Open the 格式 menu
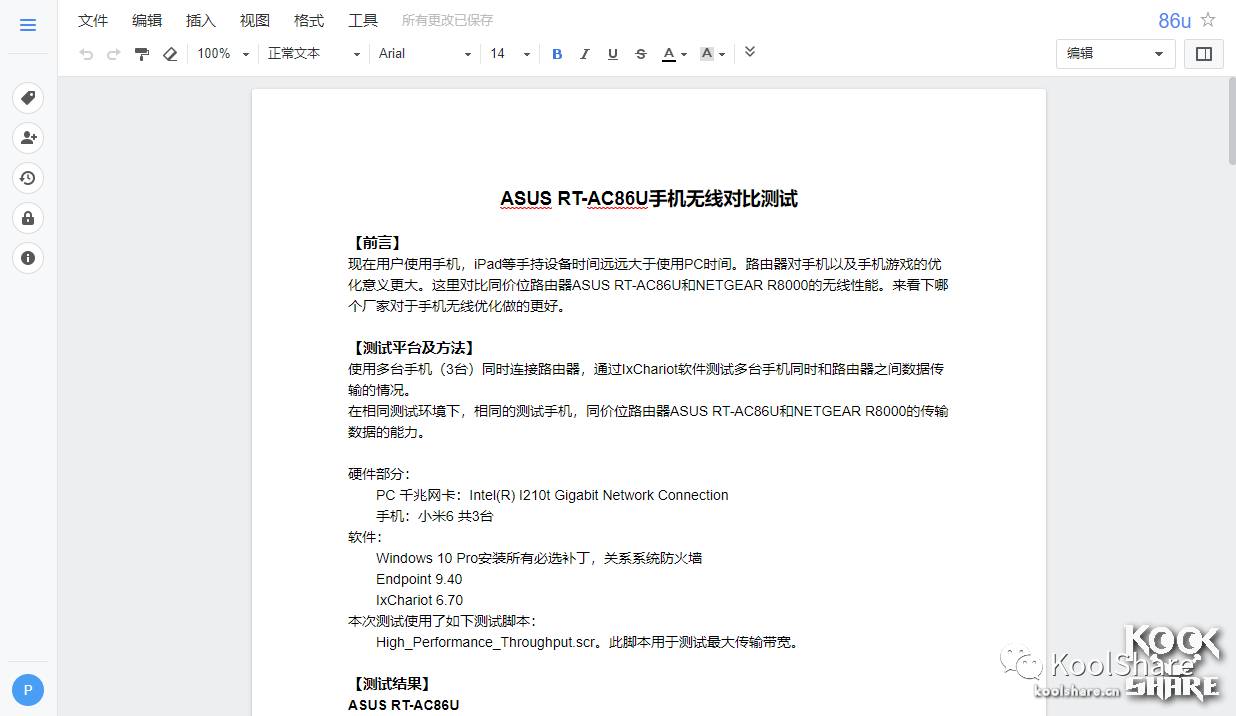 [x=309, y=20]
